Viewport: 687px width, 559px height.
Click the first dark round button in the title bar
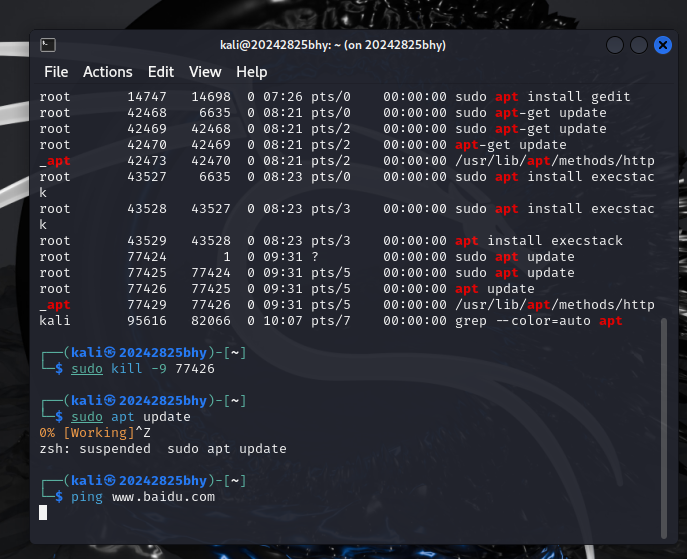tap(615, 45)
